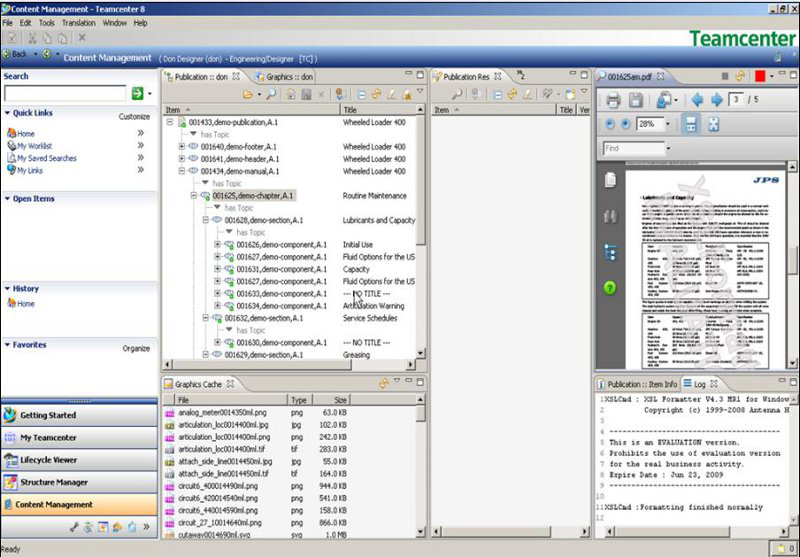800x557 pixels.
Task: Sort Graphics Cache by the Size column header
Action: [x=331, y=400]
